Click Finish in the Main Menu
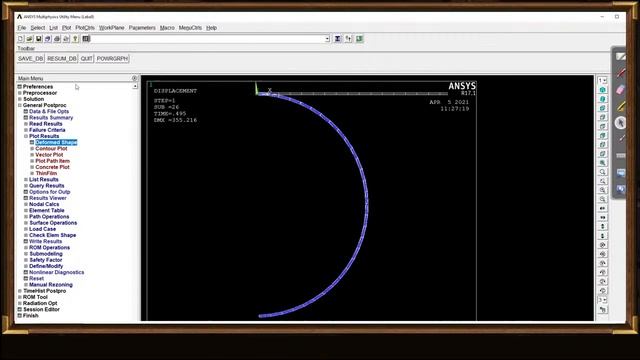 (31, 316)
